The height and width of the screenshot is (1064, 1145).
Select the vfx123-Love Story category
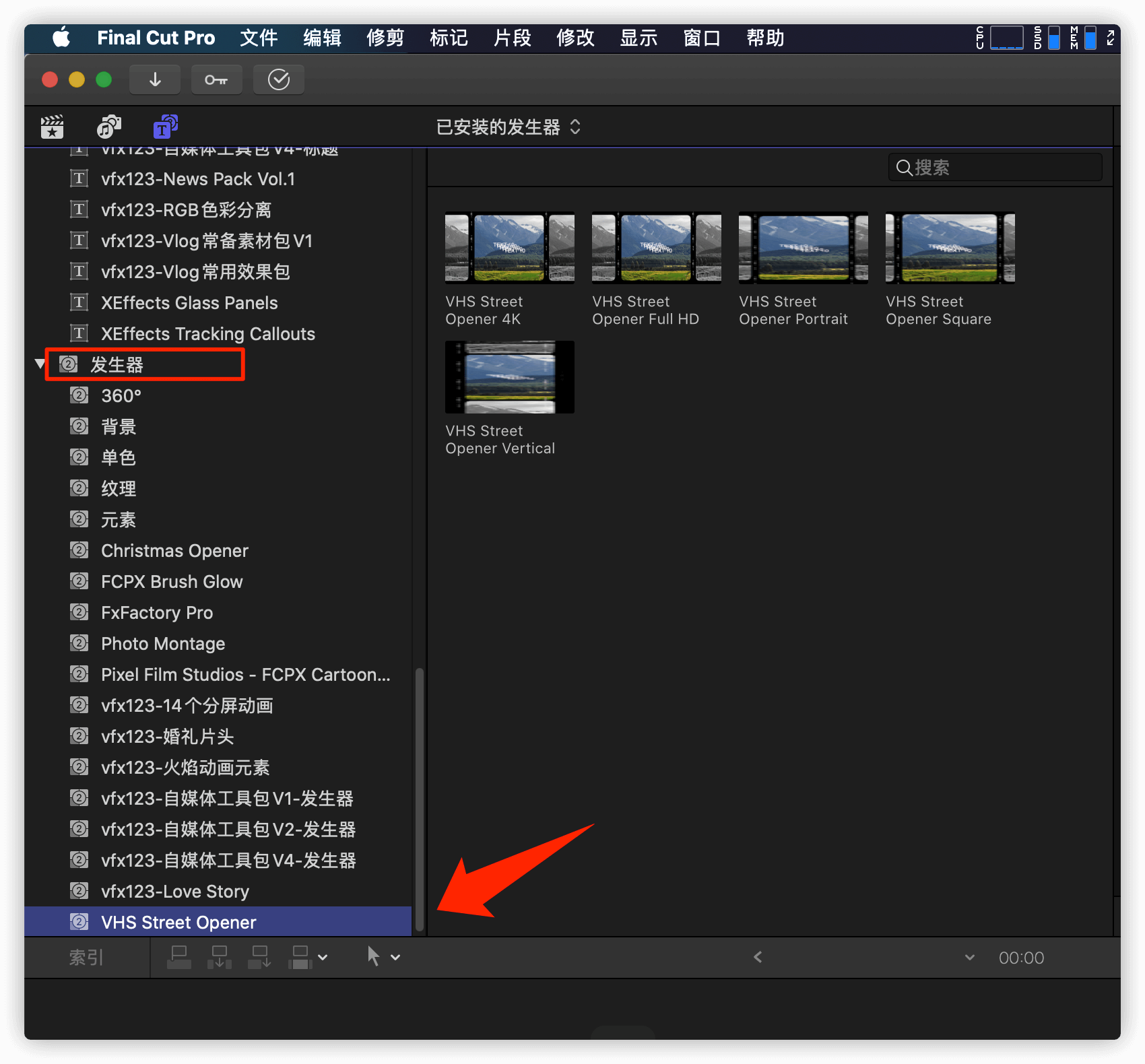point(218,891)
